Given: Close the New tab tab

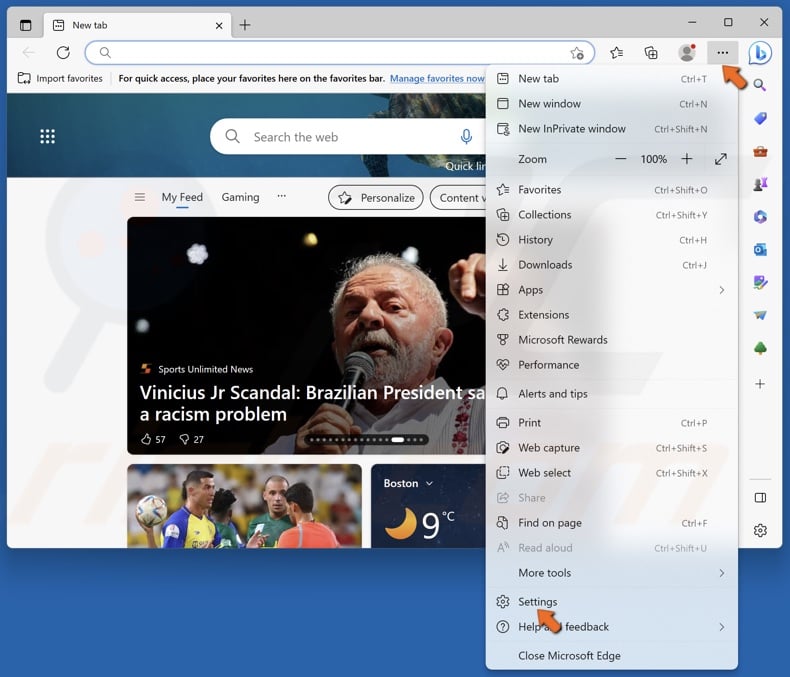Looking at the screenshot, I should tap(219, 25).
